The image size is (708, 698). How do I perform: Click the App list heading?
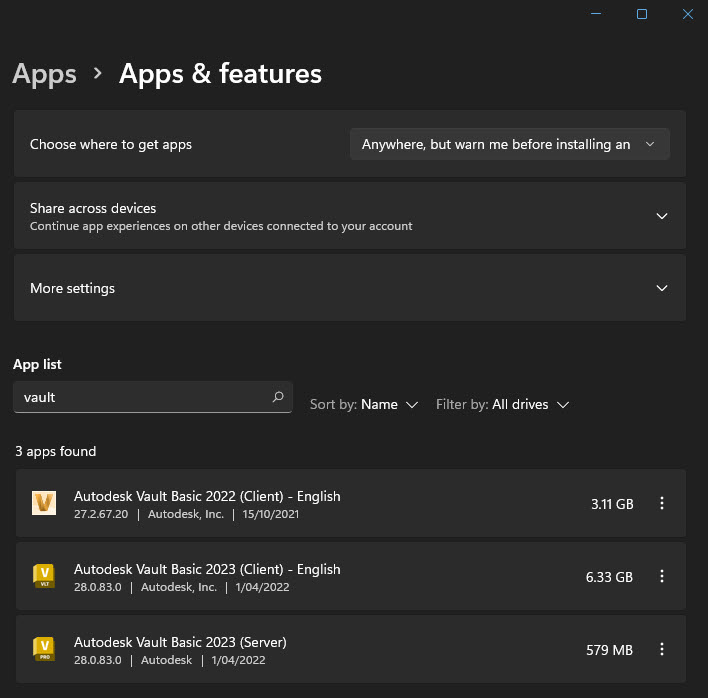37,364
